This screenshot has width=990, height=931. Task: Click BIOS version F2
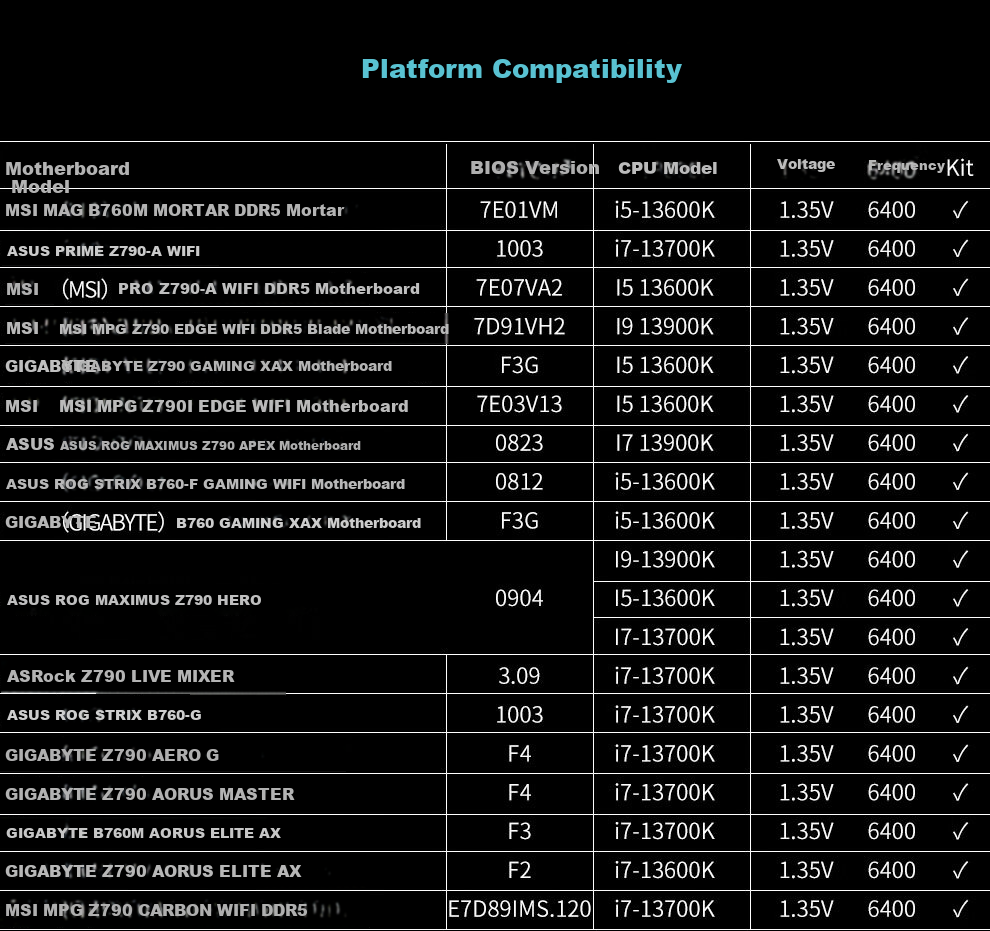(519, 870)
